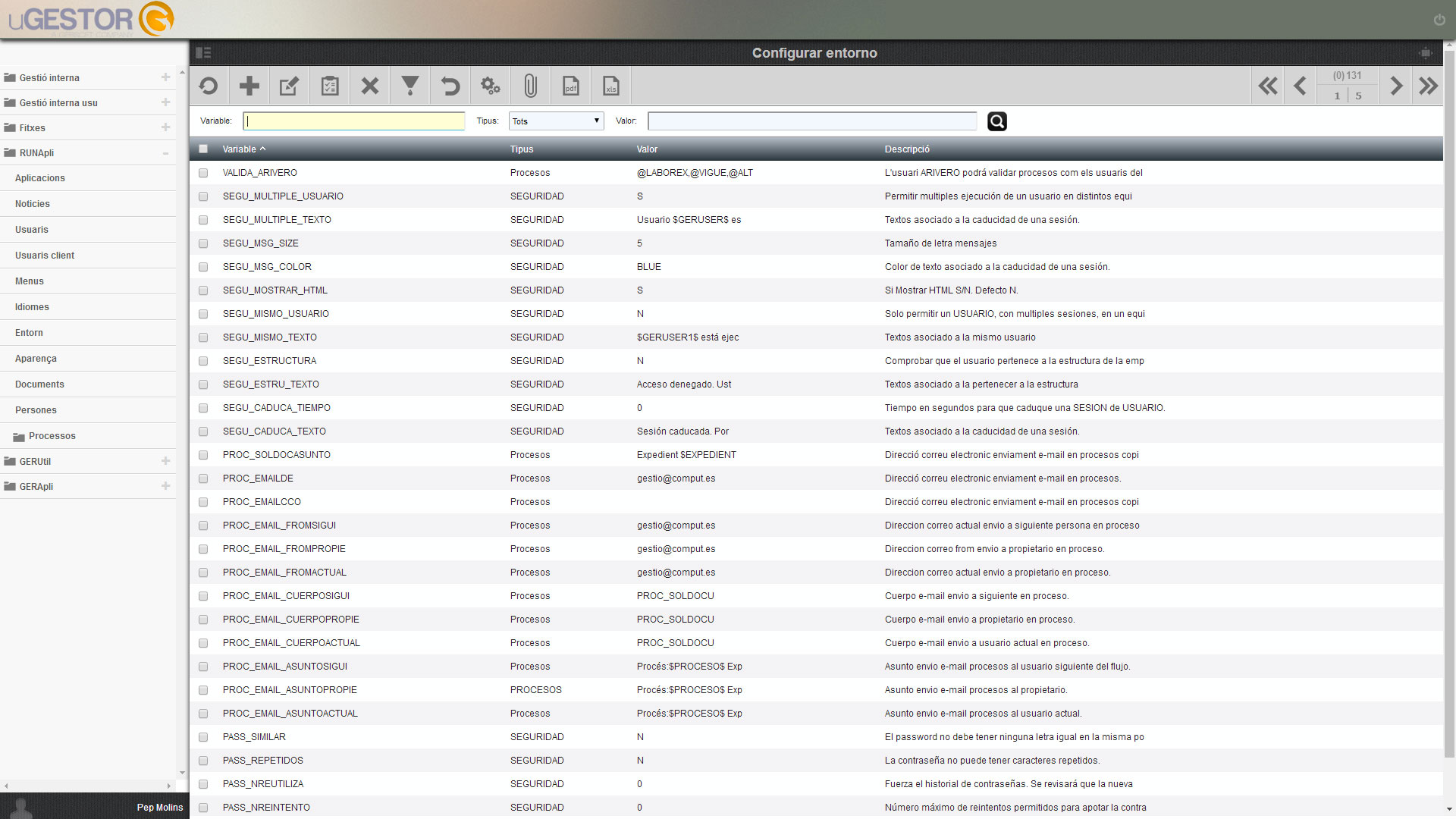1456x819 pixels.
Task: Check the VALIDA_ARIVERO row checkbox
Action: point(203,173)
